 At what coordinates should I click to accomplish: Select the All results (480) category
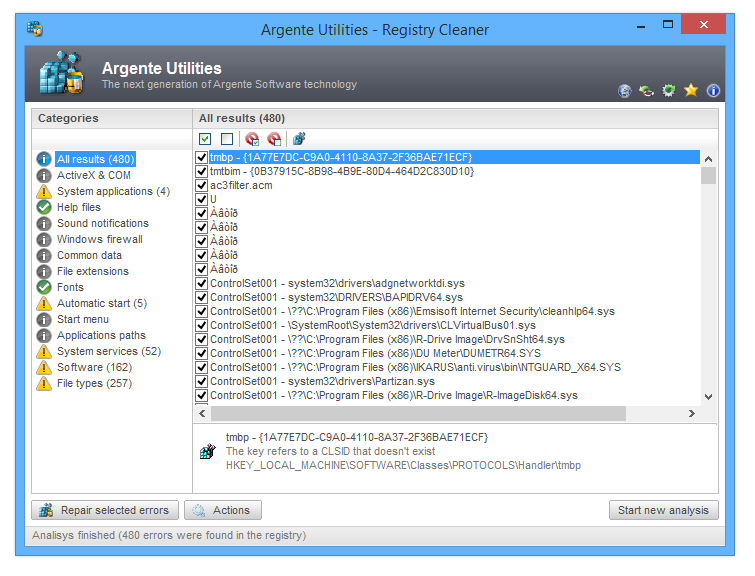[x=95, y=159]
